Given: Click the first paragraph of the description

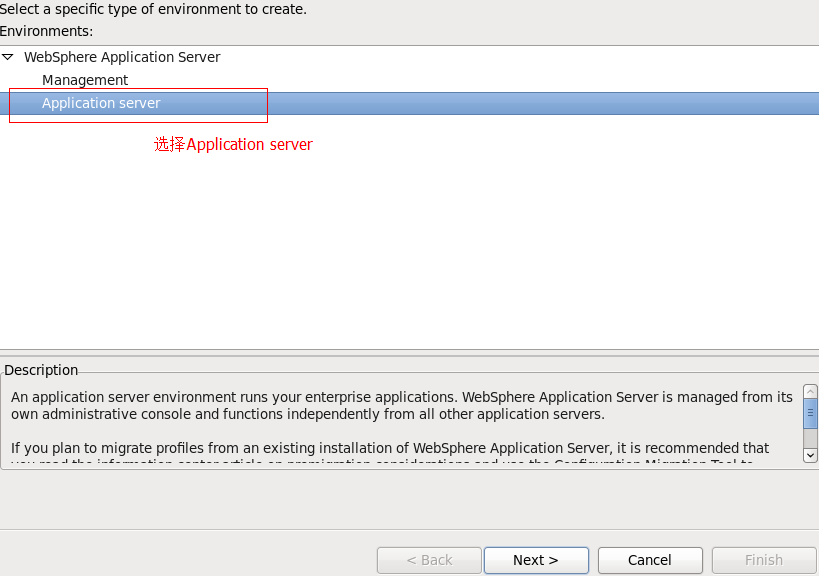Looking at the screenshot, I should [400, 405].
